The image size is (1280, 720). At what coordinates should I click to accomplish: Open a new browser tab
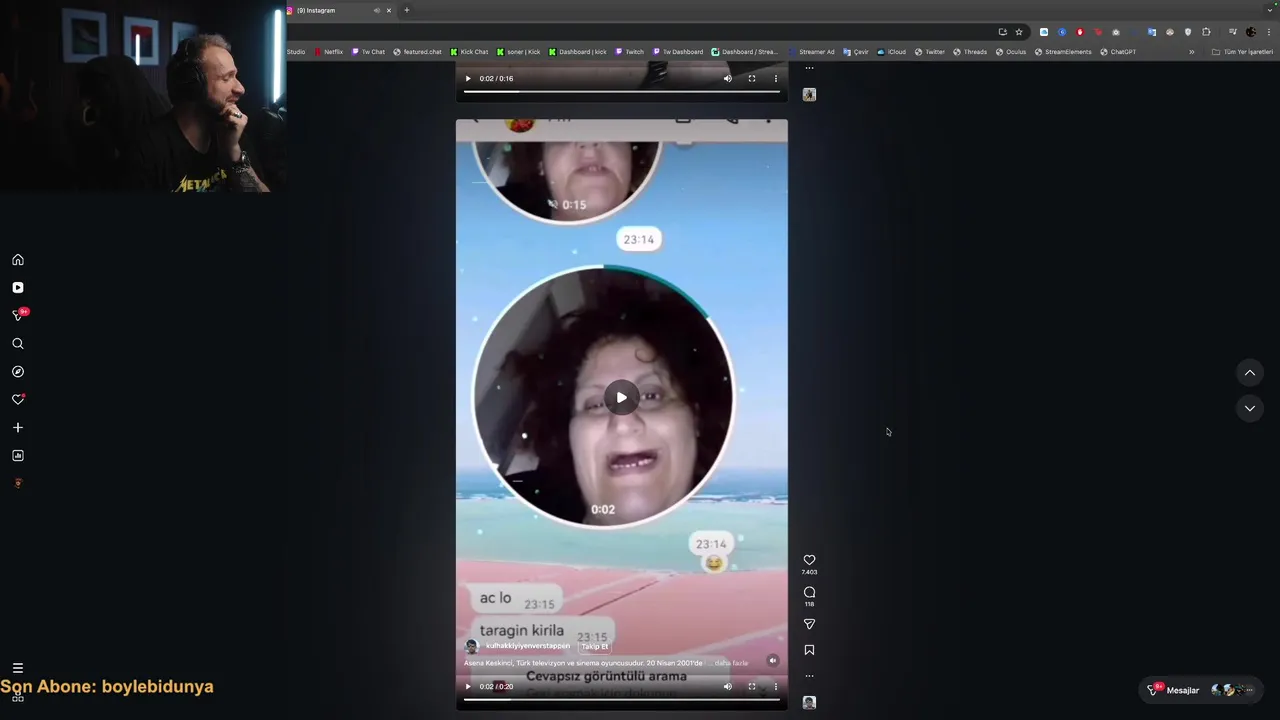click(x=406, y=10)
